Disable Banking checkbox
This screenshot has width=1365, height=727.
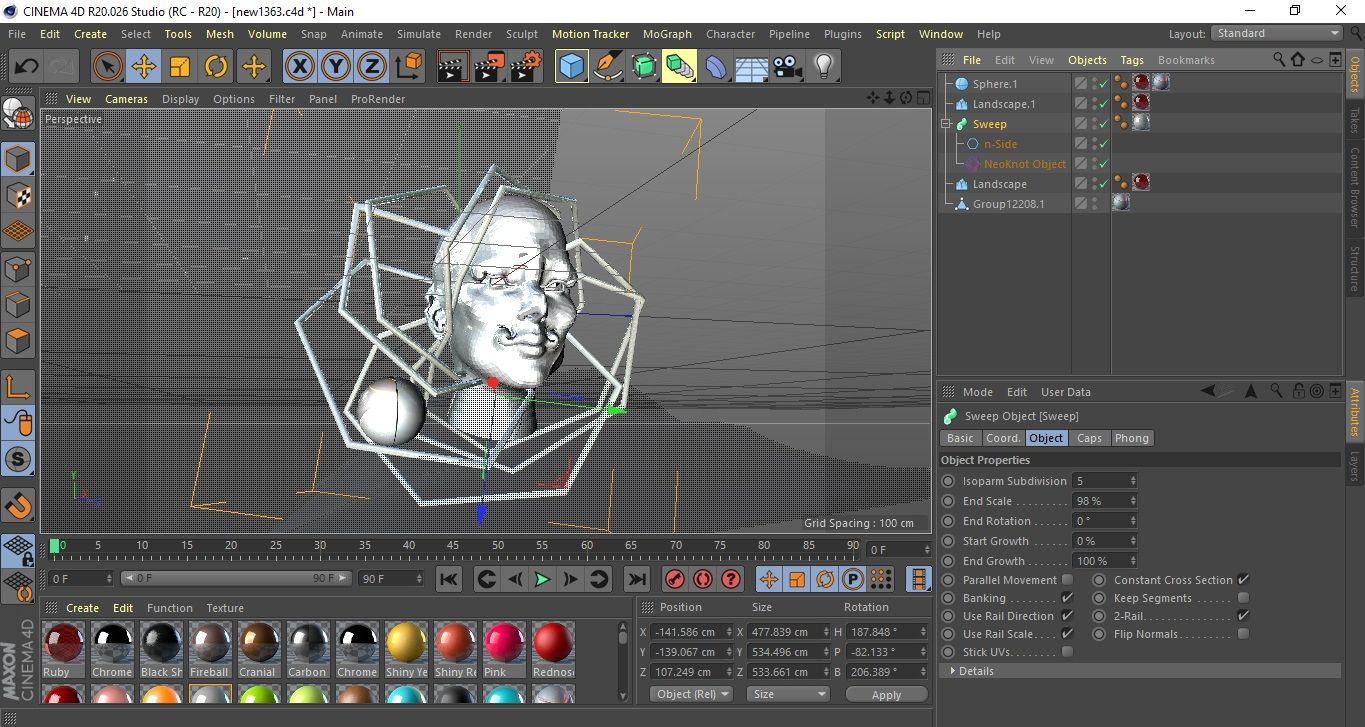[x=1067, y=598]
